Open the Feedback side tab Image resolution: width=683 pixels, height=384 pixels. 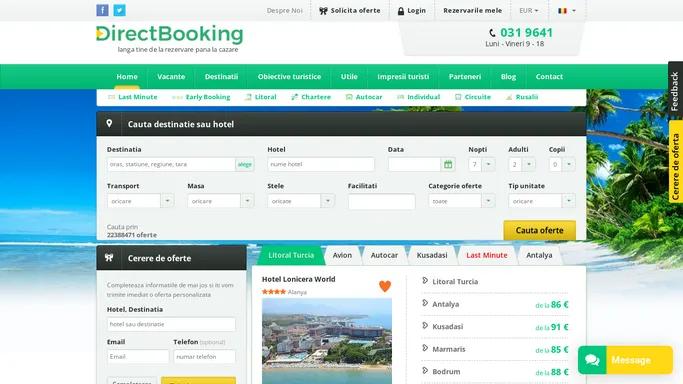(675, 91)
